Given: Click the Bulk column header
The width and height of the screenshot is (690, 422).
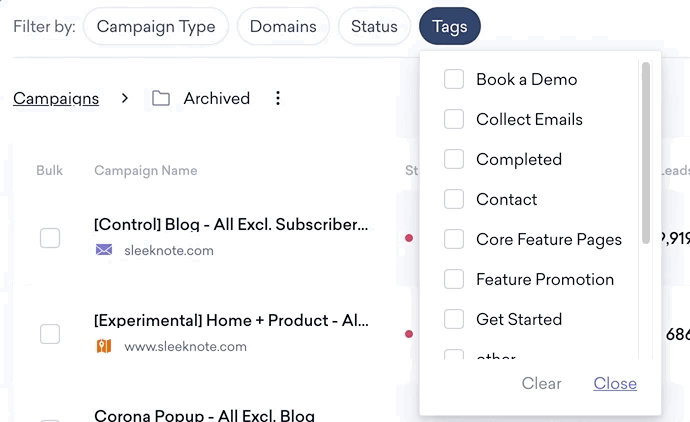Looking at the screenshot, I should click(x=49, y=170).
